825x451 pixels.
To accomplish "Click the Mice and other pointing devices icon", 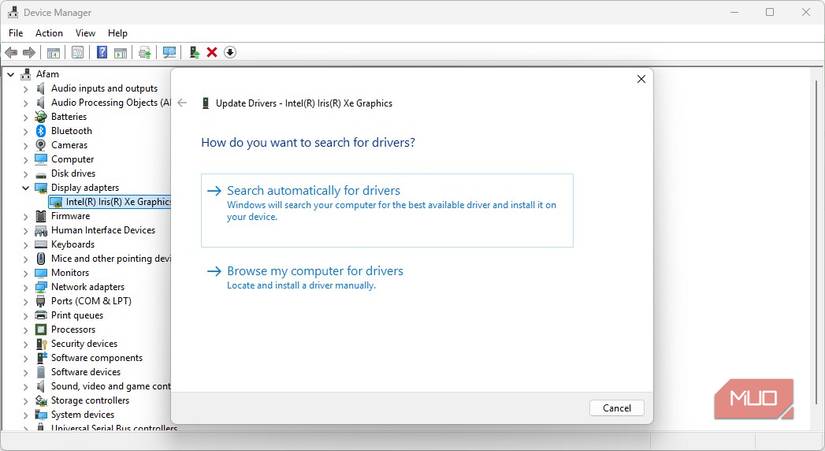I will (x=41, y=258).
